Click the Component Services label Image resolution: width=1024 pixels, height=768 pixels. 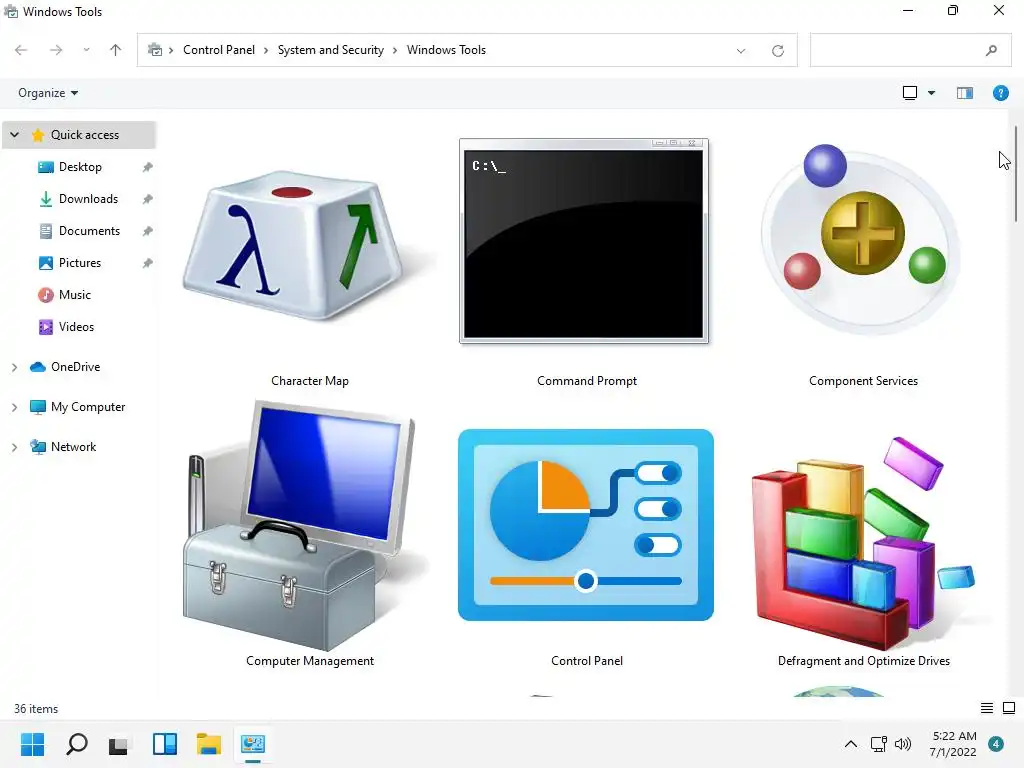863,381
